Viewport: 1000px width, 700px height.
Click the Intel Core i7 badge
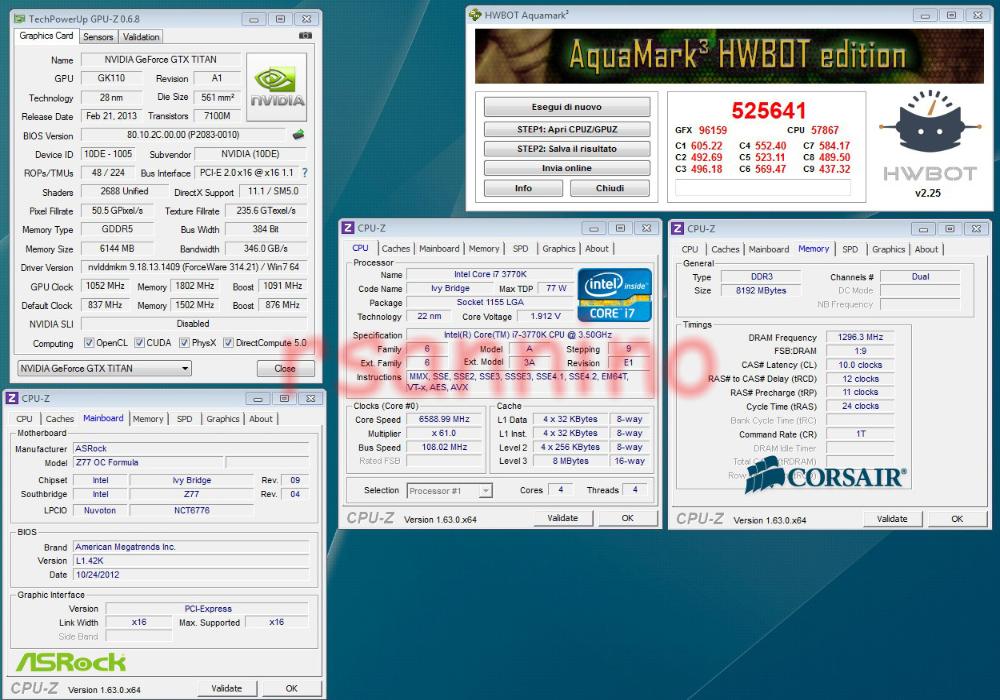tap(615, 295)
